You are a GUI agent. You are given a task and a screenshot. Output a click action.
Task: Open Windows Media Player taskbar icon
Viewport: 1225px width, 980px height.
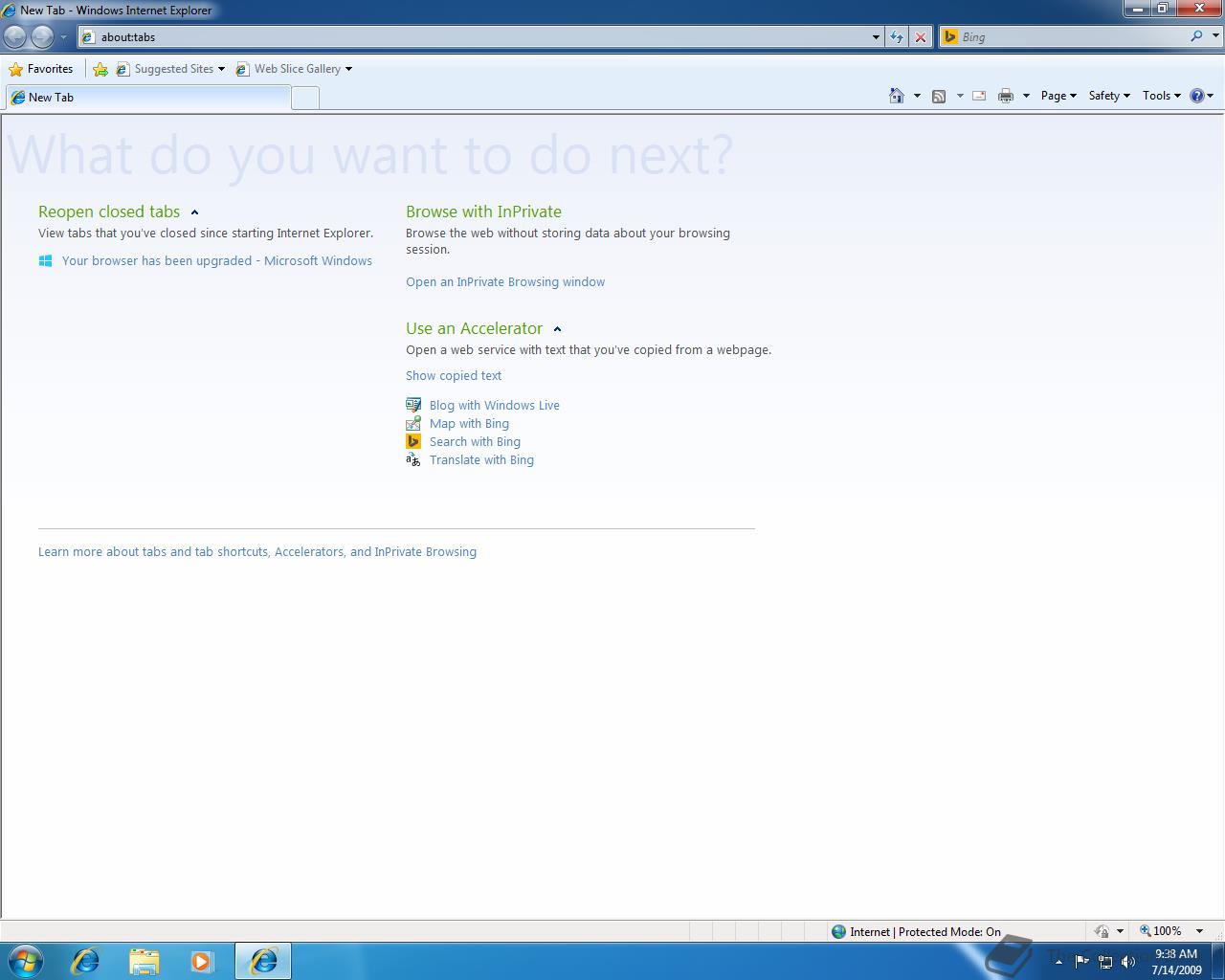pos(201,961)
